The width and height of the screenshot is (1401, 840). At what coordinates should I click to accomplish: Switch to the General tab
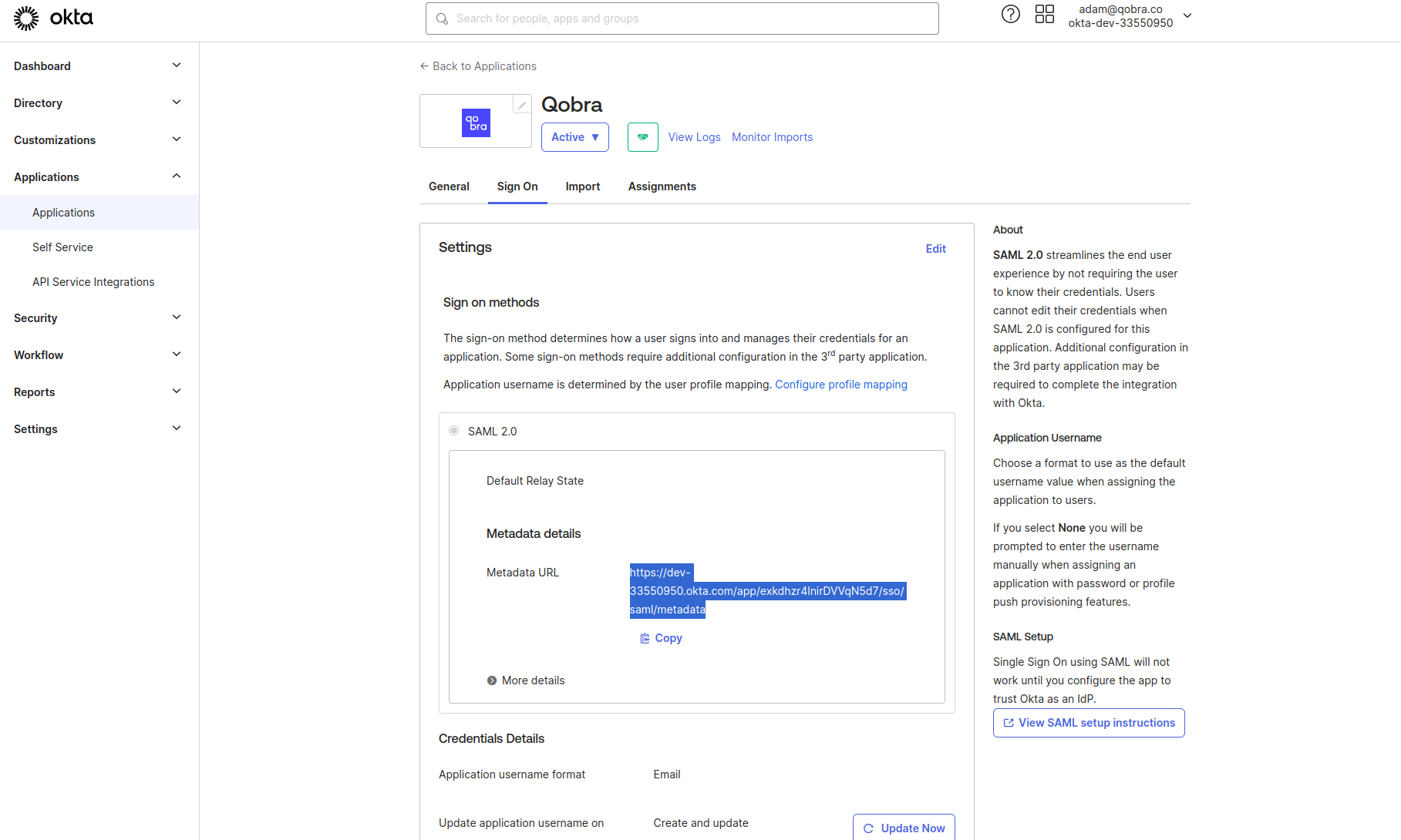coord(449,186)
